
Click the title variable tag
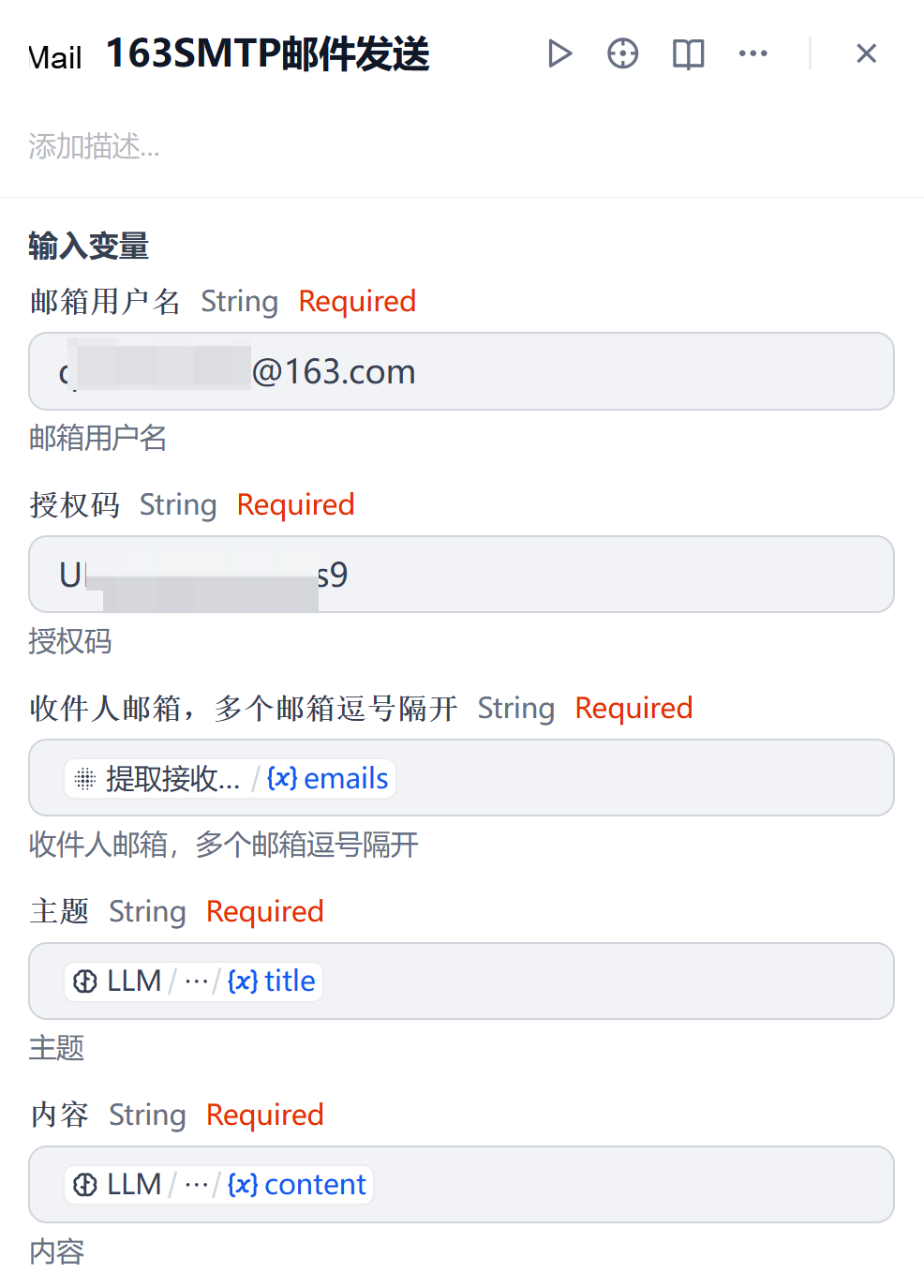point(272,981)
